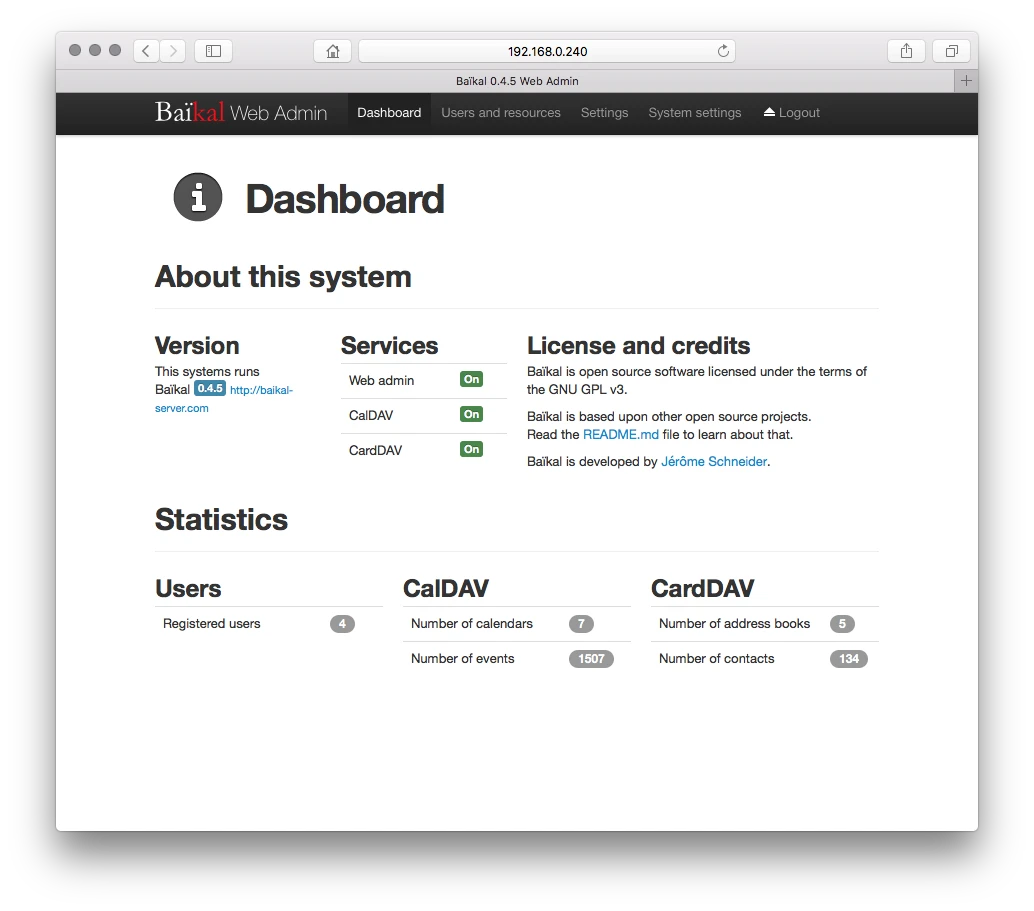
Task: Add a new tab with the plus button
Action: coord(966,80)
